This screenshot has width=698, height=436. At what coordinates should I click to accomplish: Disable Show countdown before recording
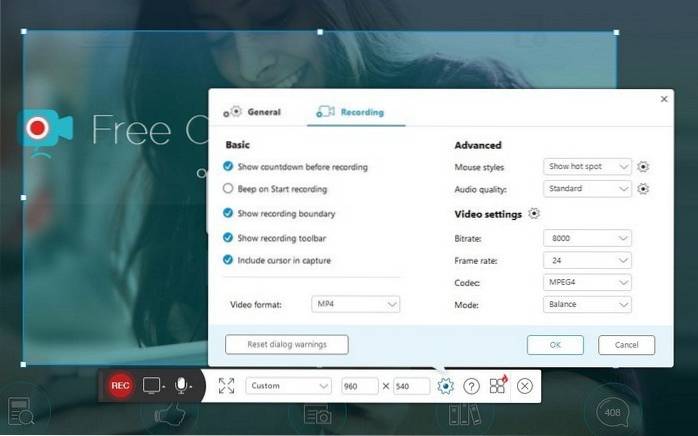(x=228, y=167)
